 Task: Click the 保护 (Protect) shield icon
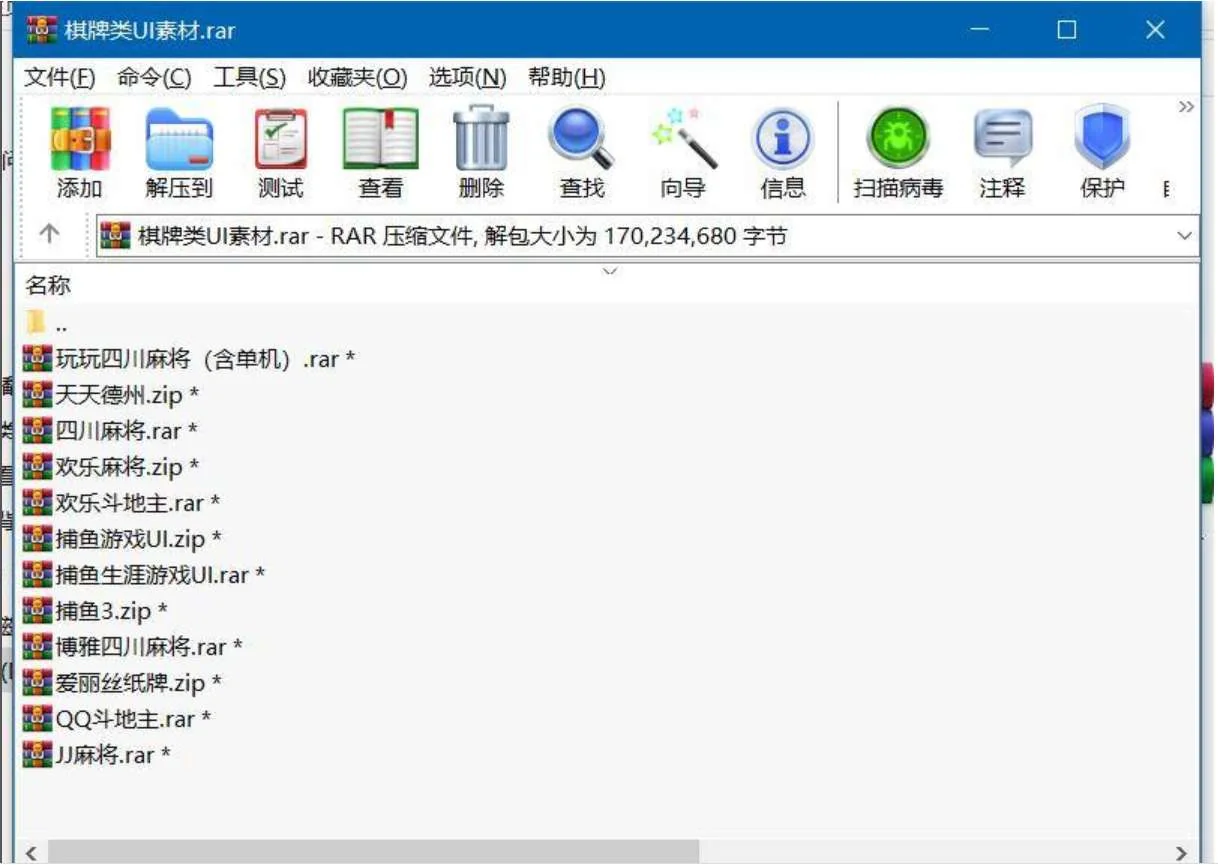tap(1102, 140)
